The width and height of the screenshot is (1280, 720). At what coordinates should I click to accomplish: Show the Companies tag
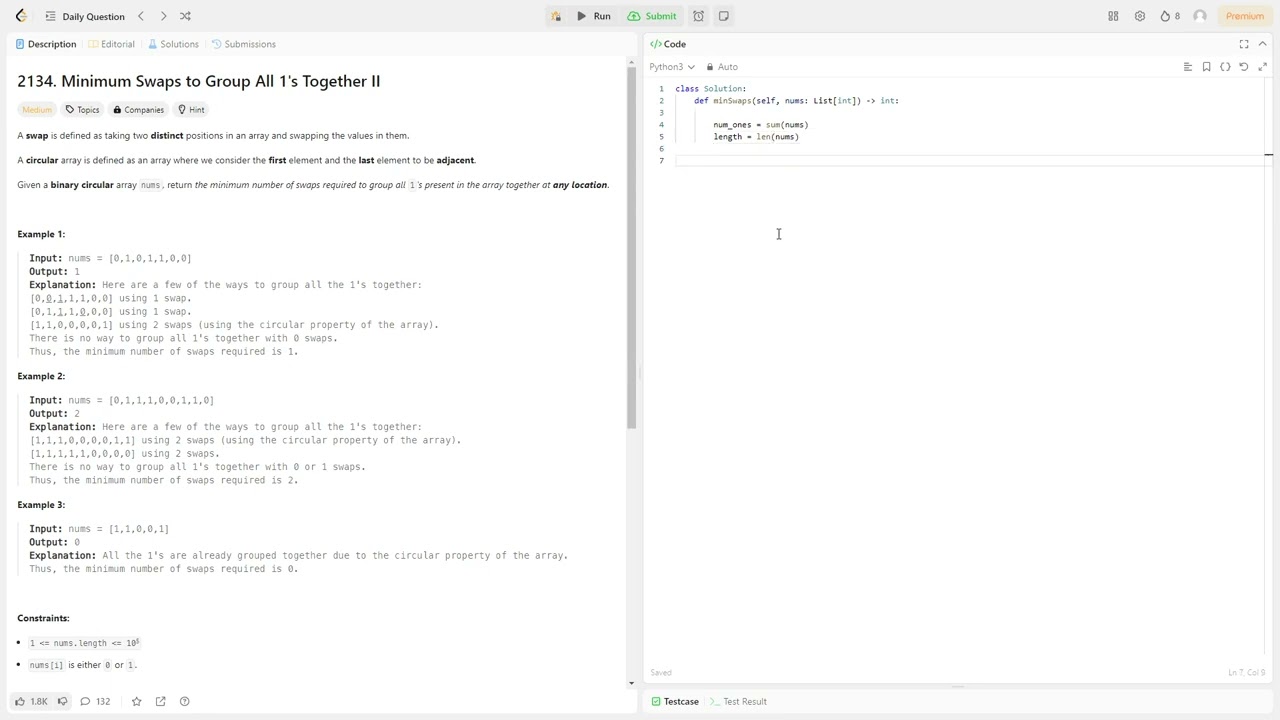(x=138, y=110)
